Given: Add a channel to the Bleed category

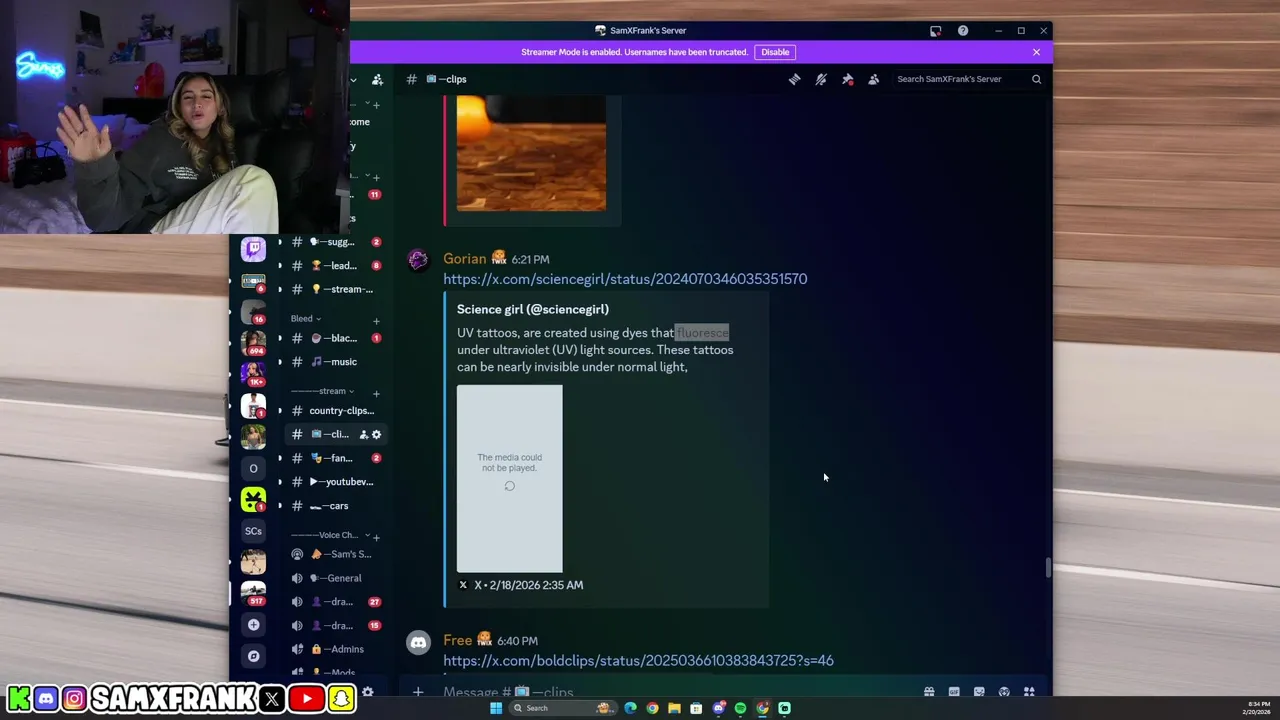Looking at the screenshot, I should [376, 321].
